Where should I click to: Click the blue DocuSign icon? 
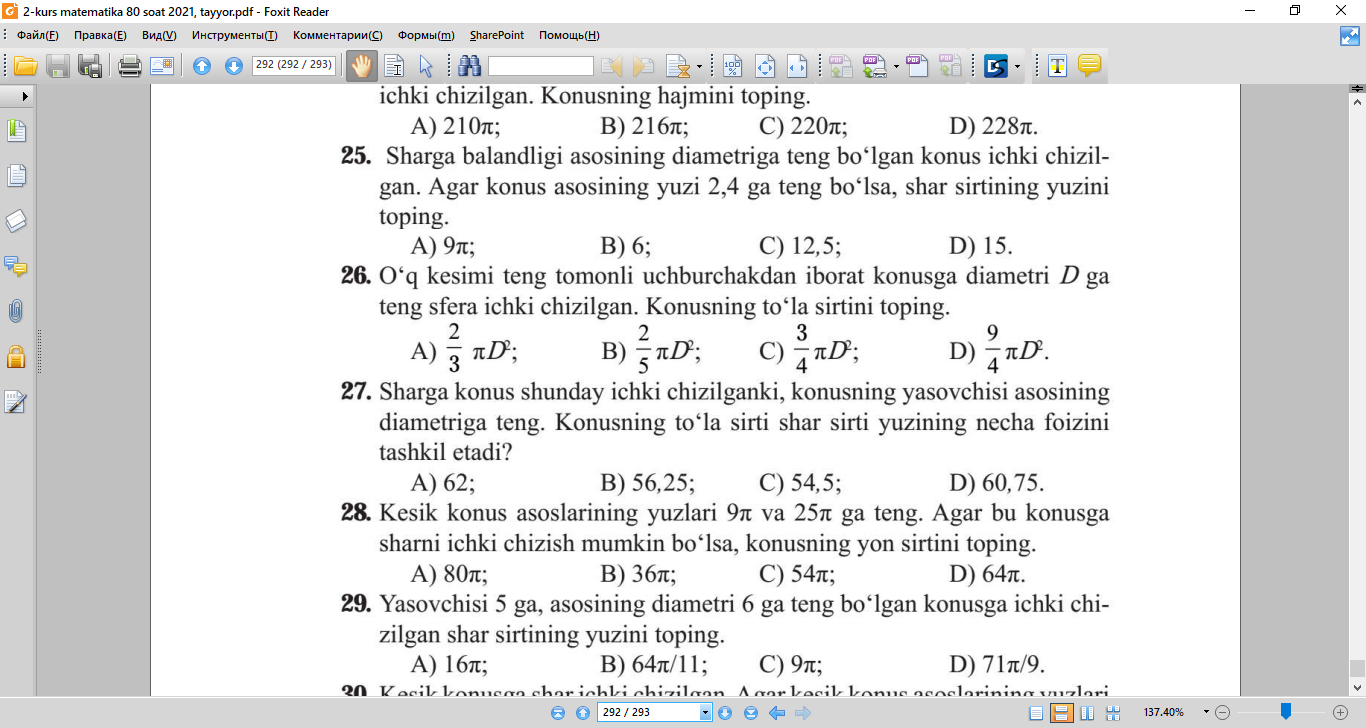(996, 67)
